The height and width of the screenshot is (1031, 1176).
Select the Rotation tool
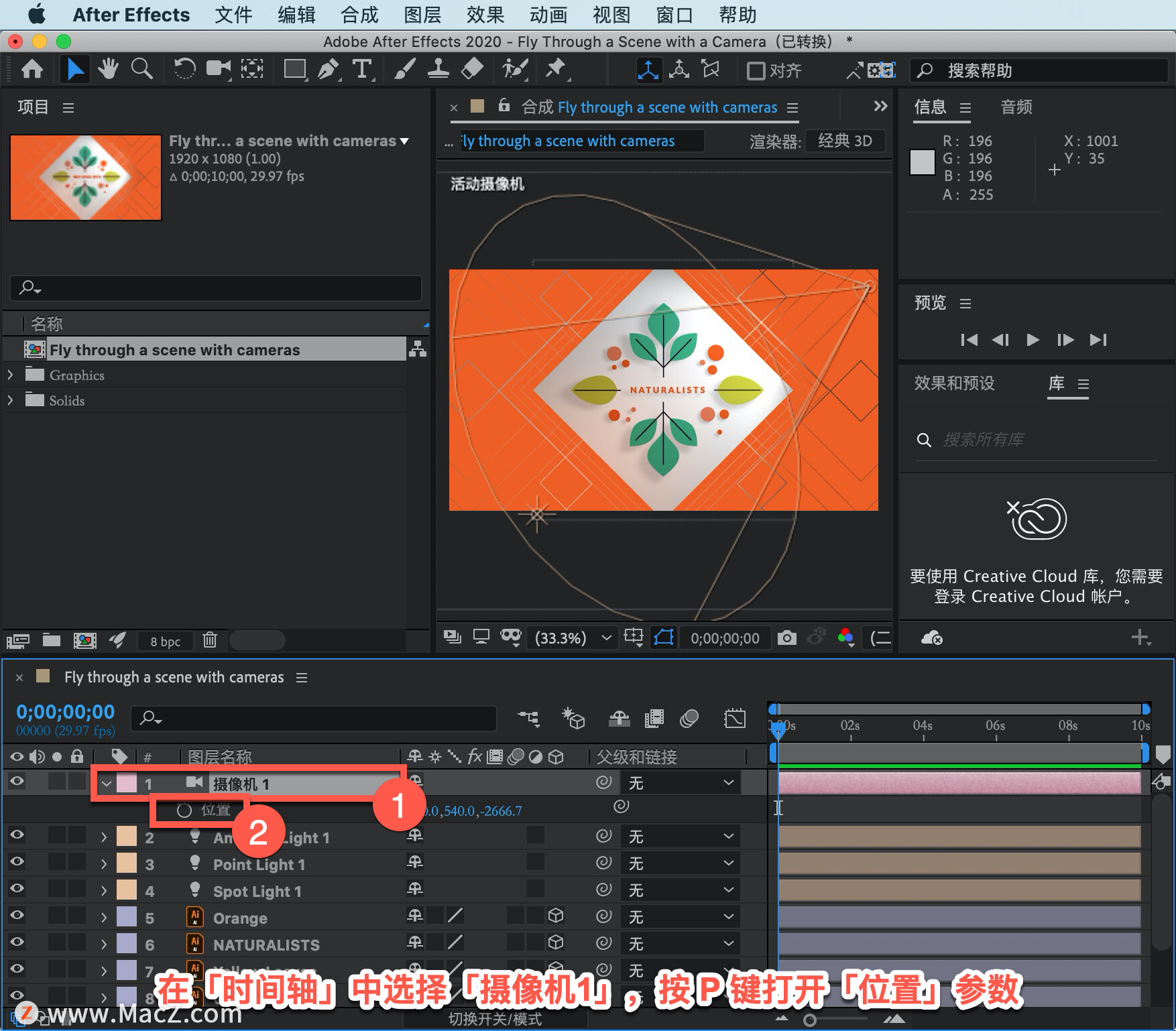tap(184, 69)
